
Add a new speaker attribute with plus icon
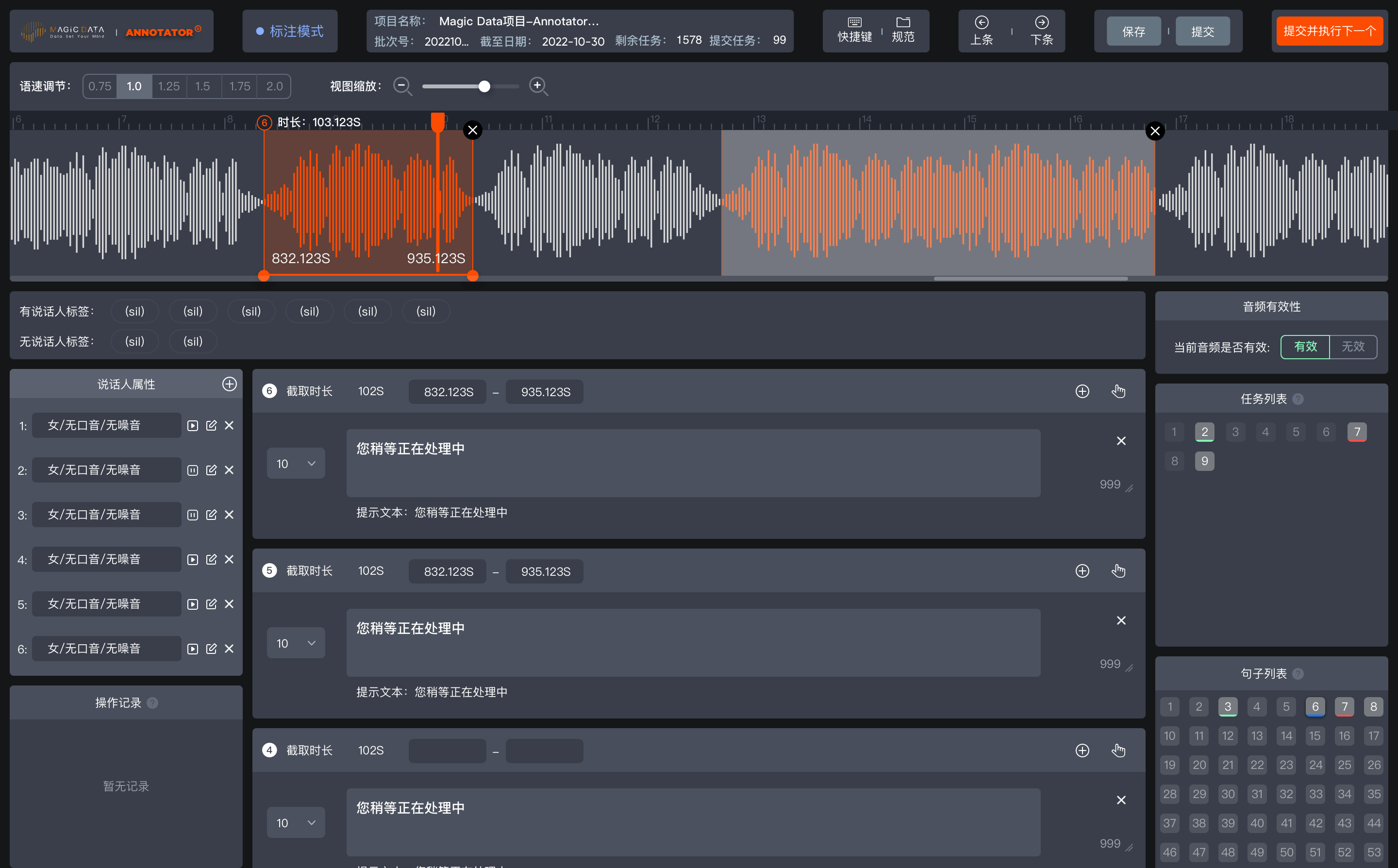229,384
